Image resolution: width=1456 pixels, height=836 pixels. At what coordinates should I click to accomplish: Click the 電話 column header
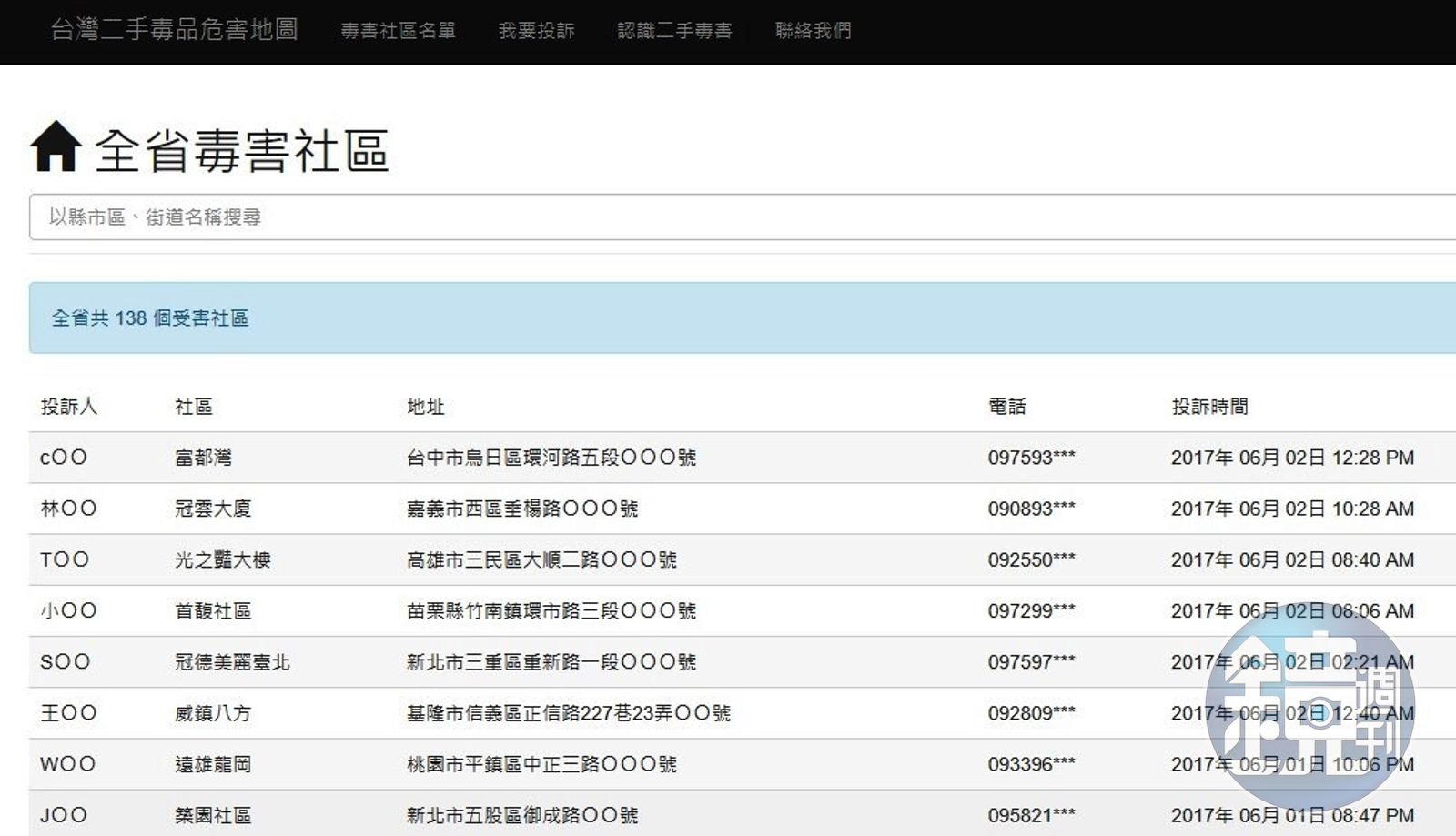(x=1006, y=407)
